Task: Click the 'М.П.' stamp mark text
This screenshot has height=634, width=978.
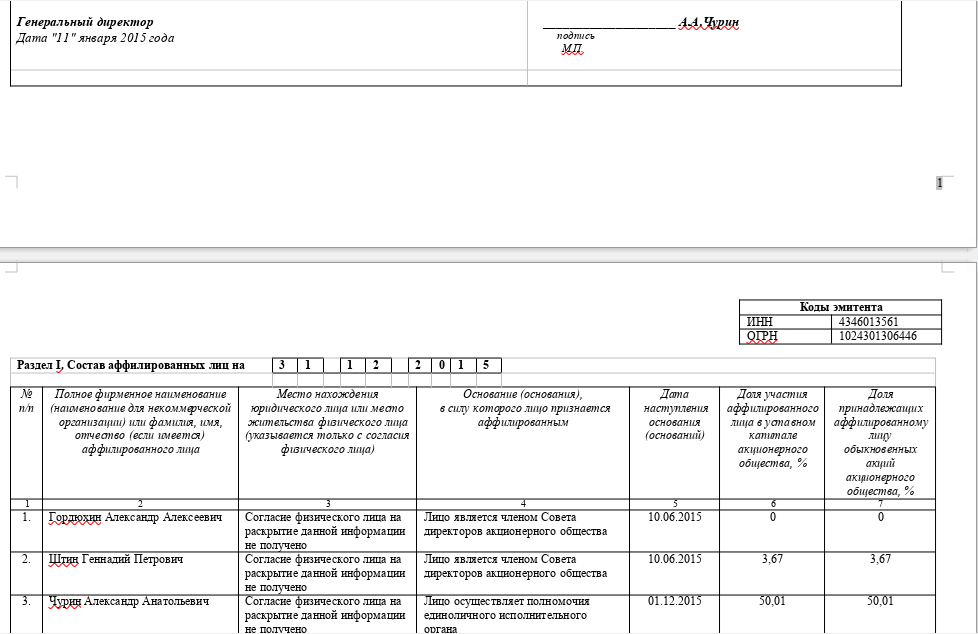Action: (x=572, y=48)
